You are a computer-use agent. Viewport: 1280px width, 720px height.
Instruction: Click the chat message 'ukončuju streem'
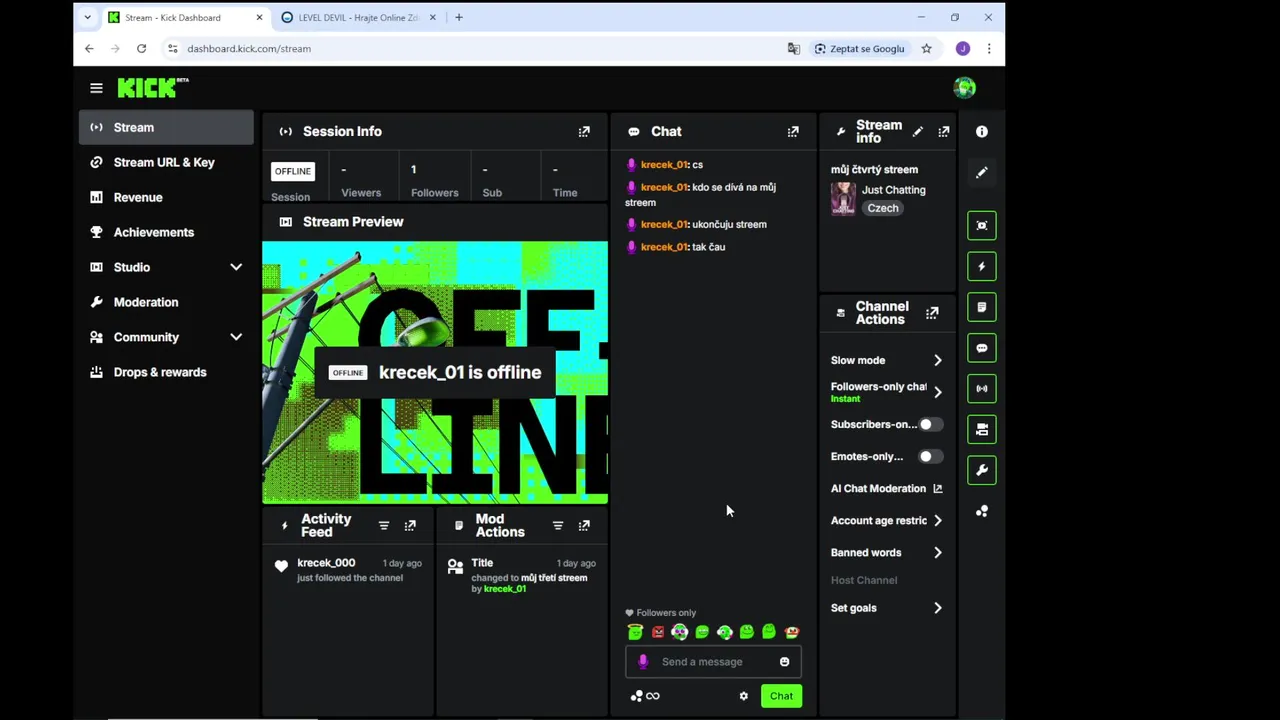(x=730, y=224)
